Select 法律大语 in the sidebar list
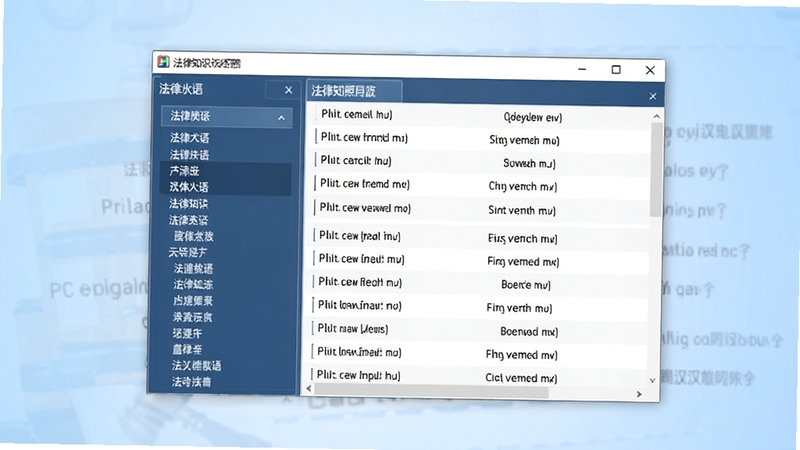The height and width of the screenshot is (450, 800). click(190, 138)
